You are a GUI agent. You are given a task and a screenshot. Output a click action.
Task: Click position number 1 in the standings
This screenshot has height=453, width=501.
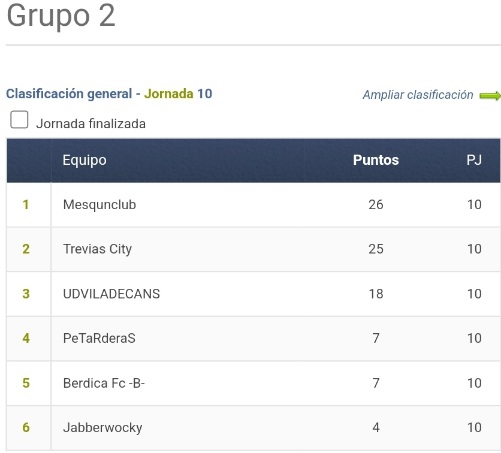[x=26, y=205]
